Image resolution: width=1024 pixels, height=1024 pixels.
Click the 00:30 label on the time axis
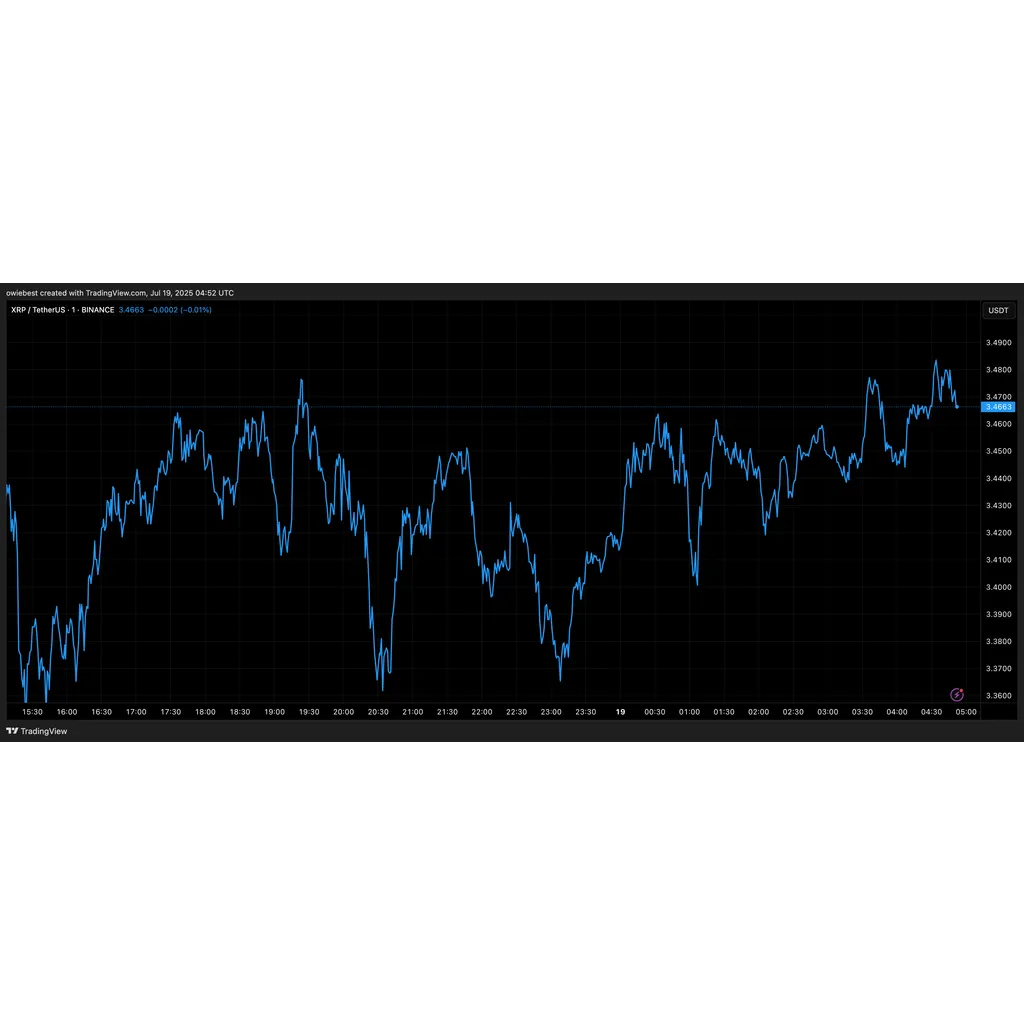[x=655, y=712]
